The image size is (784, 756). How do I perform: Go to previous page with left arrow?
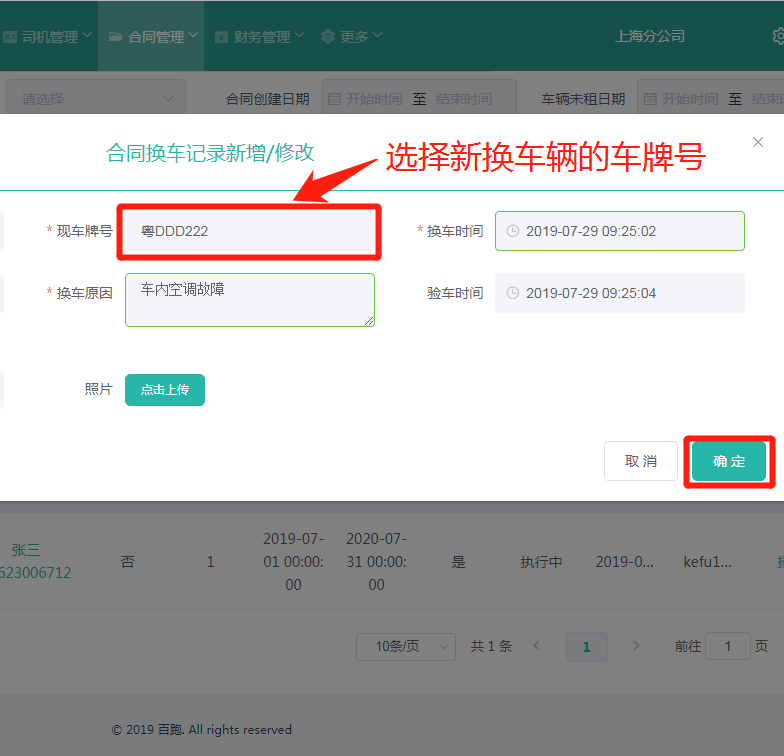coord(536,647)
